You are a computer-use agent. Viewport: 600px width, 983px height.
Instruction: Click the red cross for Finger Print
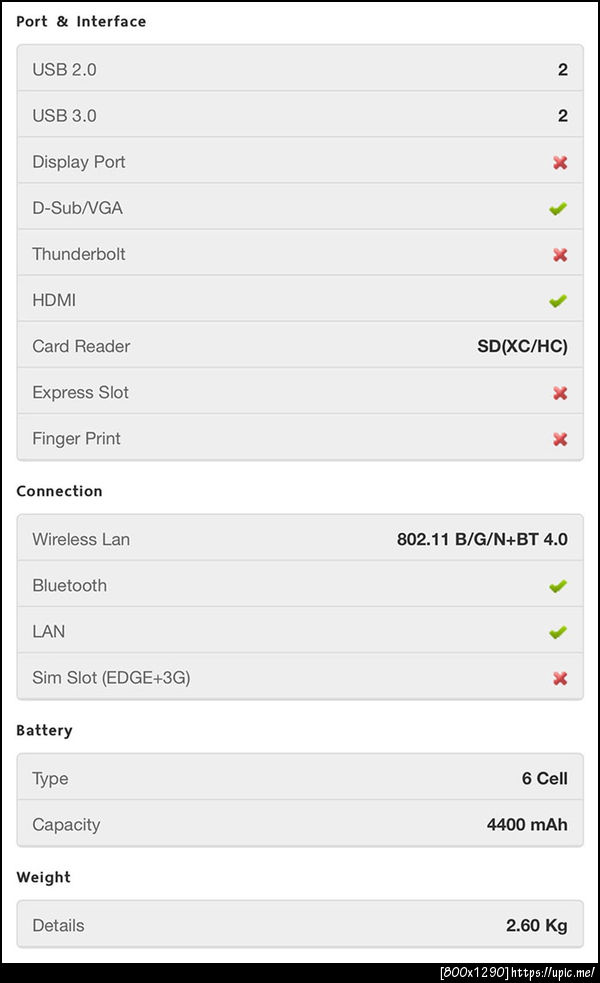coord(560,439)
